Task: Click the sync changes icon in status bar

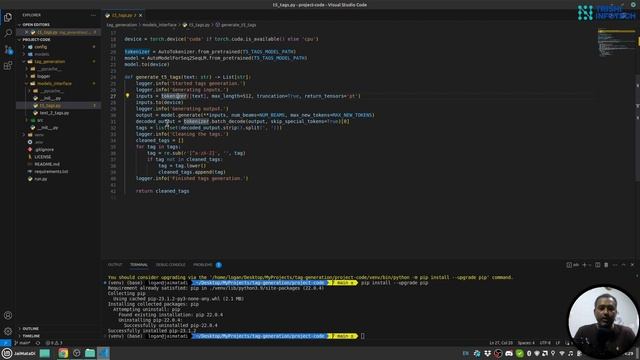Action: (x=38, y=343)
